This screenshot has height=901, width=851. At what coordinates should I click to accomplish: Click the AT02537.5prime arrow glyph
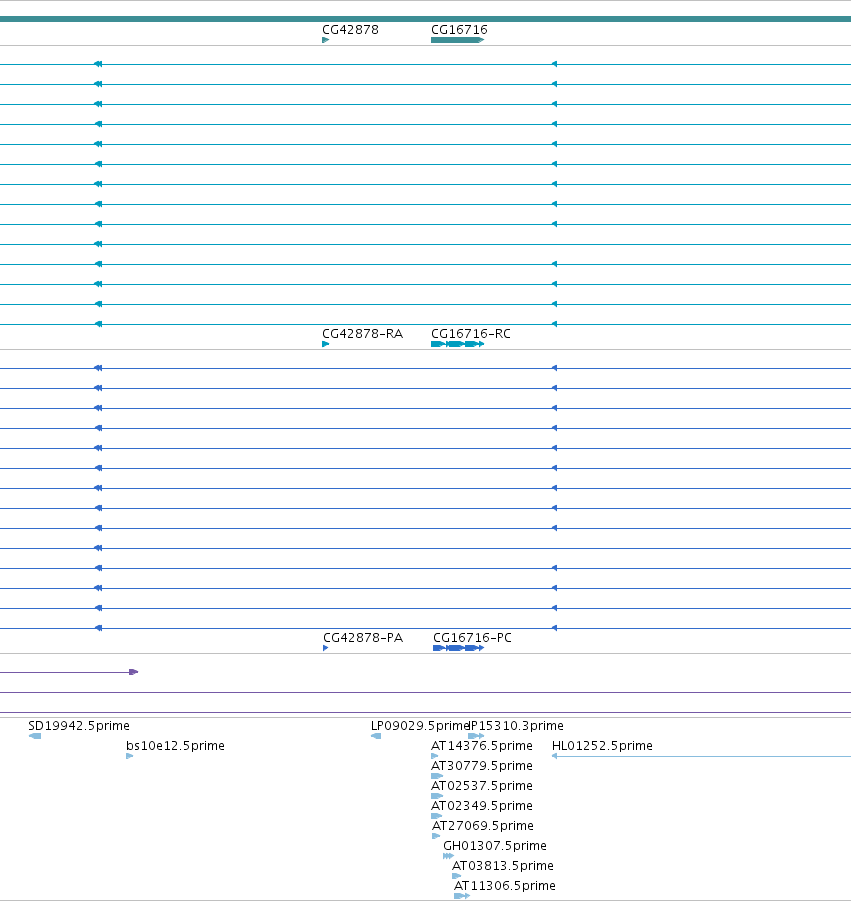pos(437,796)
